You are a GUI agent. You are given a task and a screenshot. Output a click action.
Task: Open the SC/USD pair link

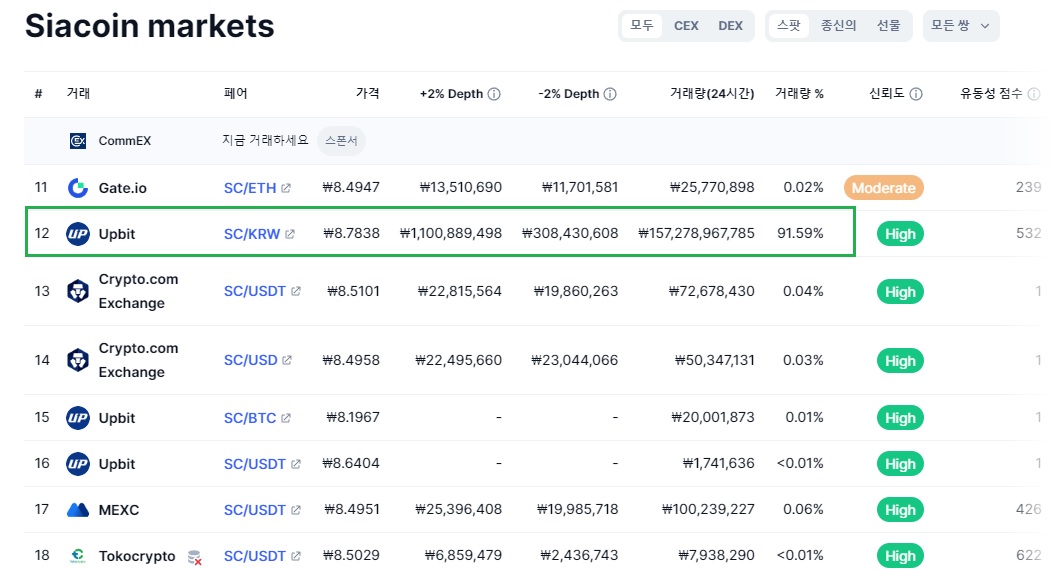pyautogui.click(x=250, y=360)
